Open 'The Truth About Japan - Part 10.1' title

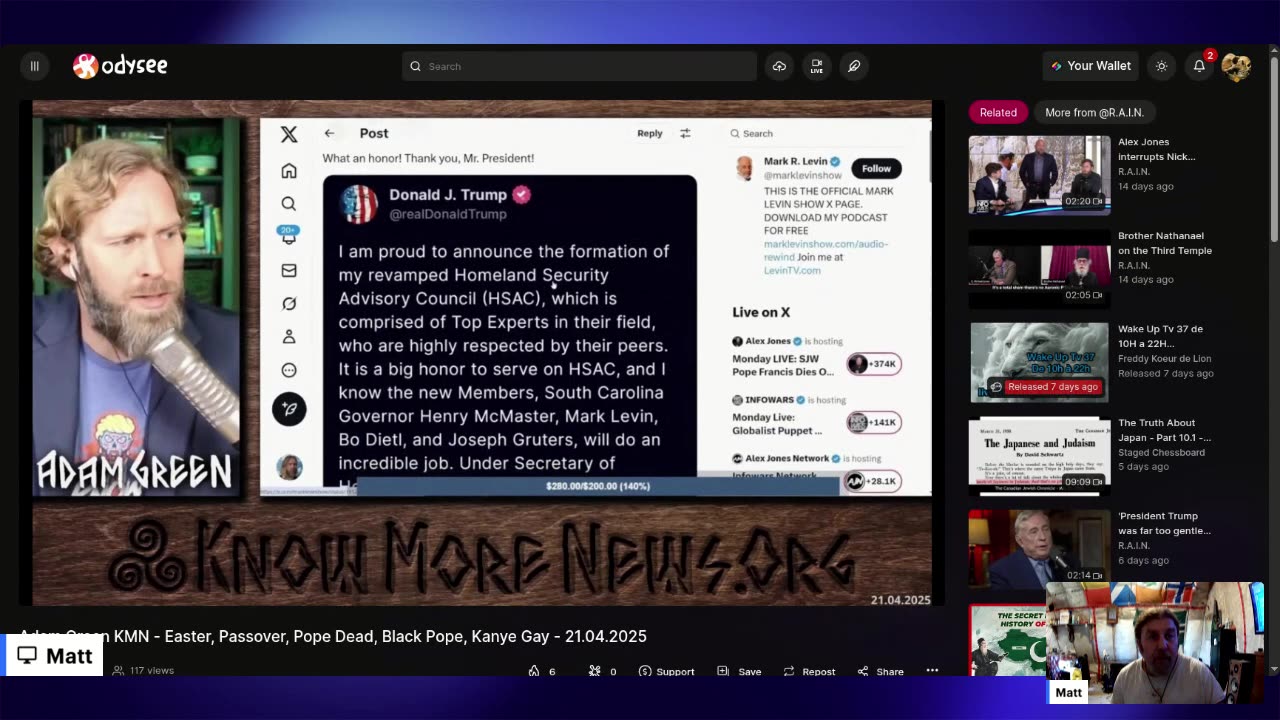click(1165, 430)
